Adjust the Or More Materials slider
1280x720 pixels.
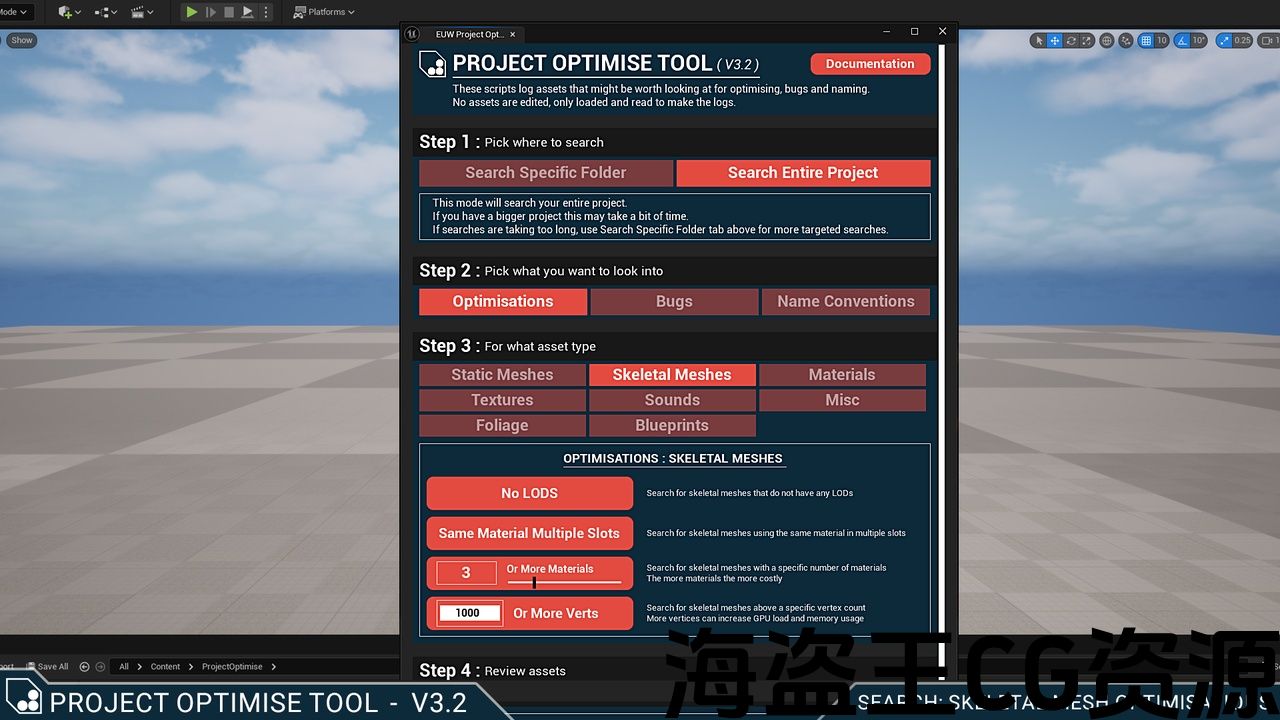(x=534, y=582)
